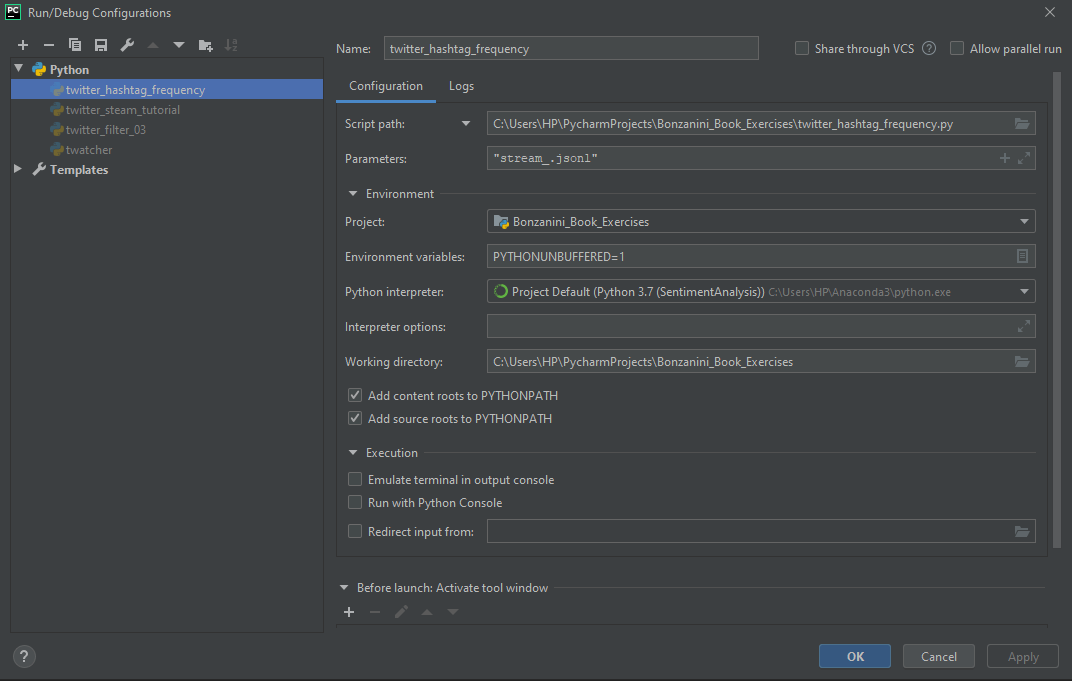Expand the Parameters field editor
This screenshot has height=681, width=1072.
click(1023, 158)
